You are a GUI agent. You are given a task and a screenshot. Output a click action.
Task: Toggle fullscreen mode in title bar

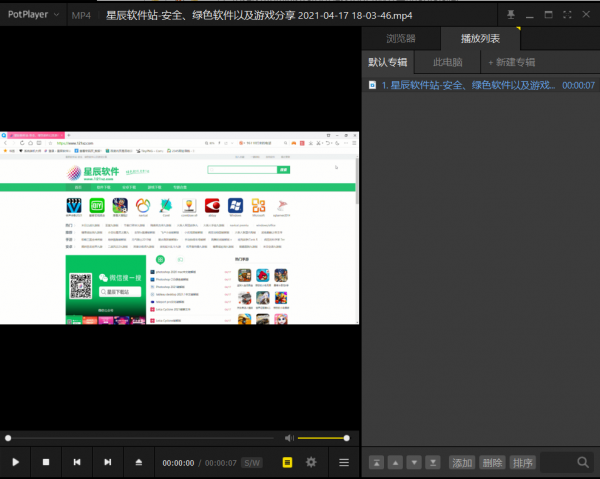coord(567,15)
